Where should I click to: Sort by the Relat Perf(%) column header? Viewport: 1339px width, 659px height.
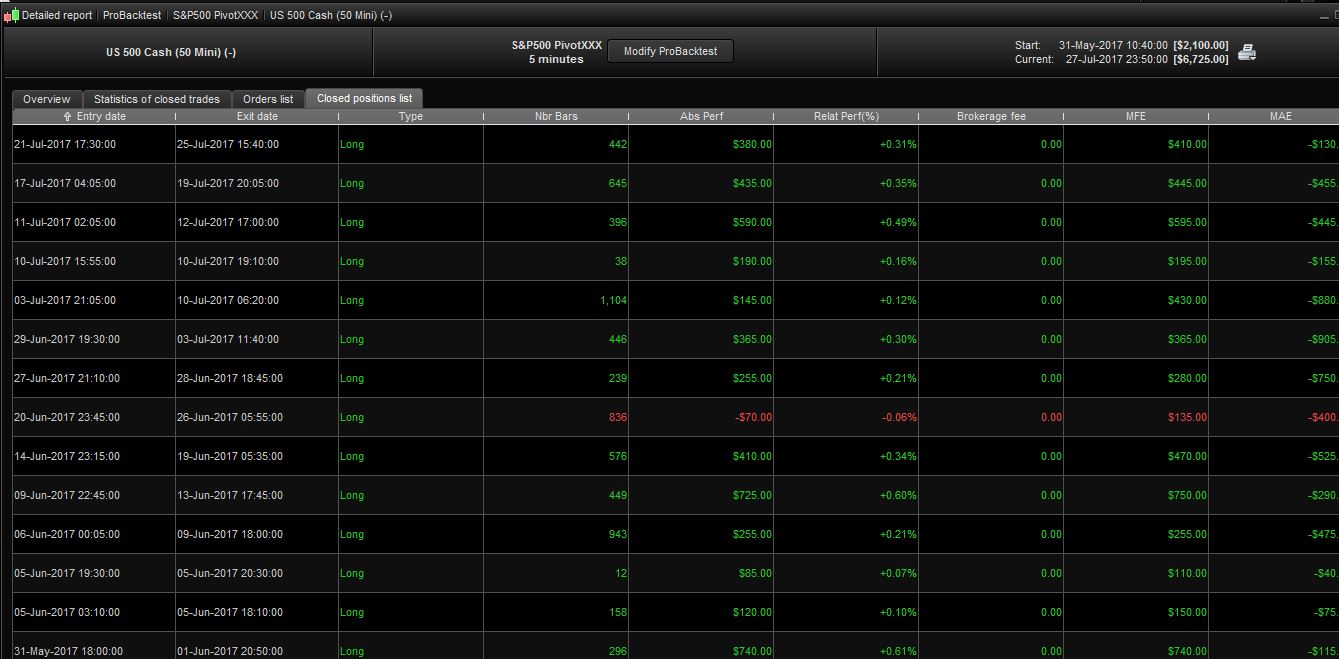pyautogui.click(x=846, y=116)
